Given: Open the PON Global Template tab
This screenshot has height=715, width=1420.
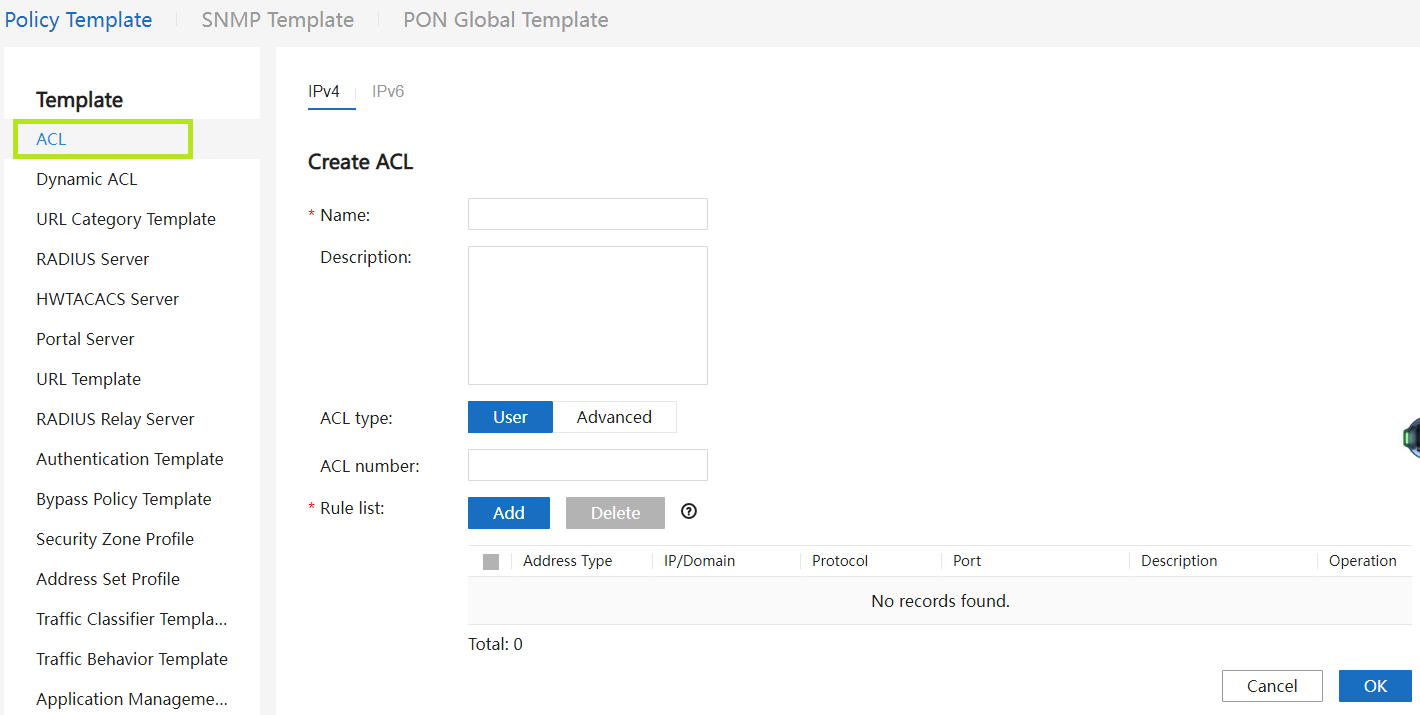Looking at the screenshot, I should 505,20.
